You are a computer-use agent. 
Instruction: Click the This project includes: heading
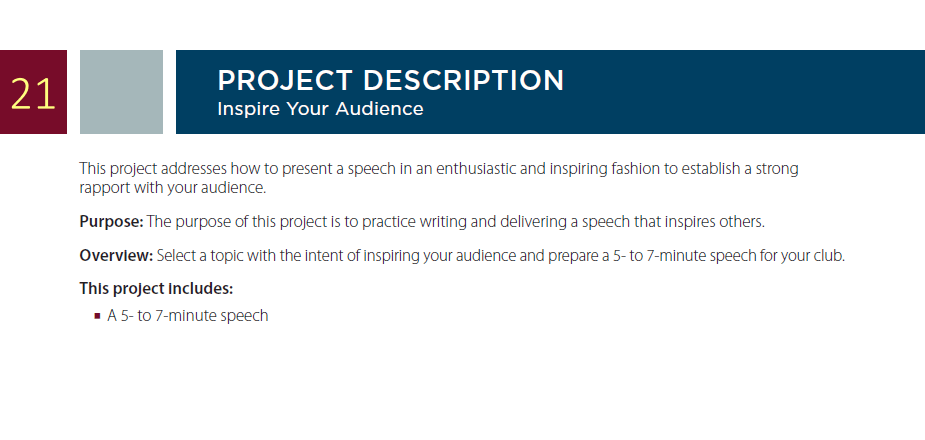tap(156, 289)
